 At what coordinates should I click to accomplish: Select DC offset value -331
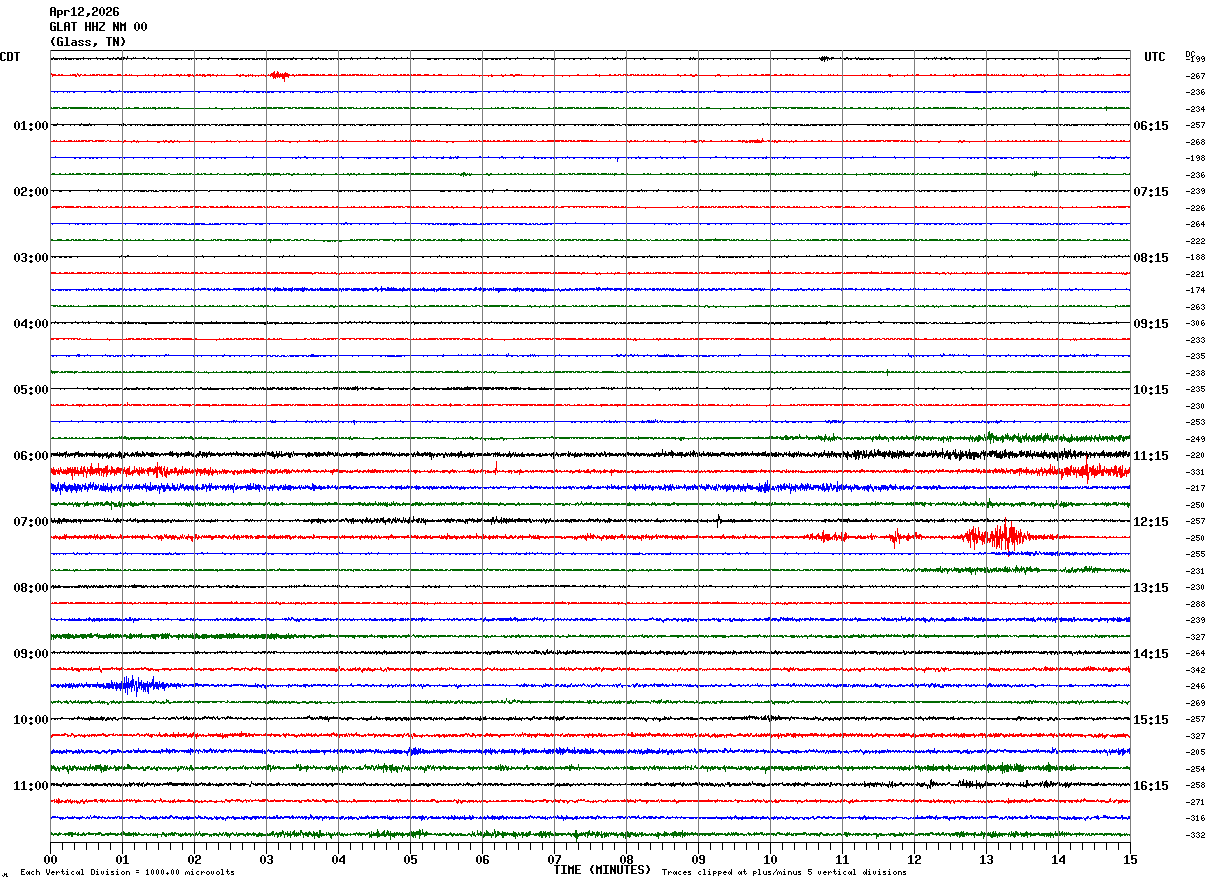click(x=1195, y=472)
